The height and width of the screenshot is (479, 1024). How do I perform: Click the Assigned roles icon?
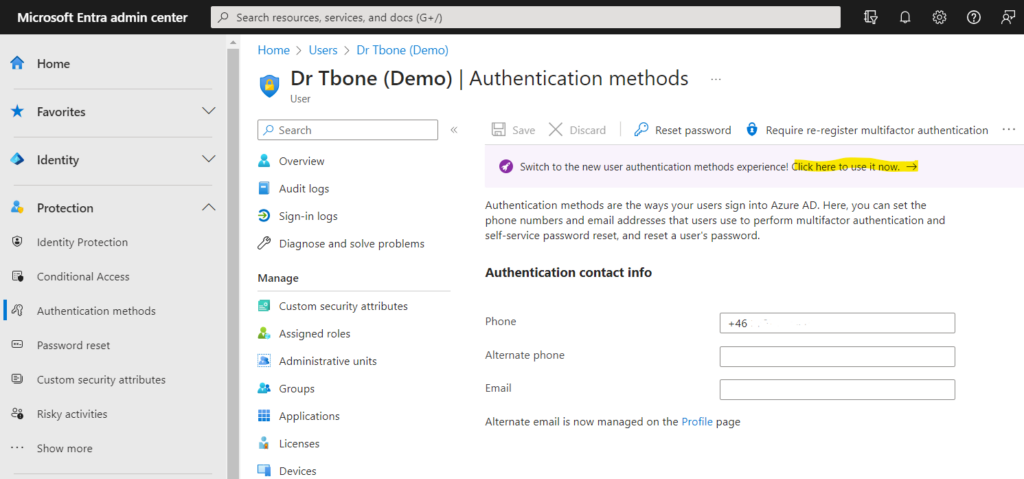coord(264,333)
